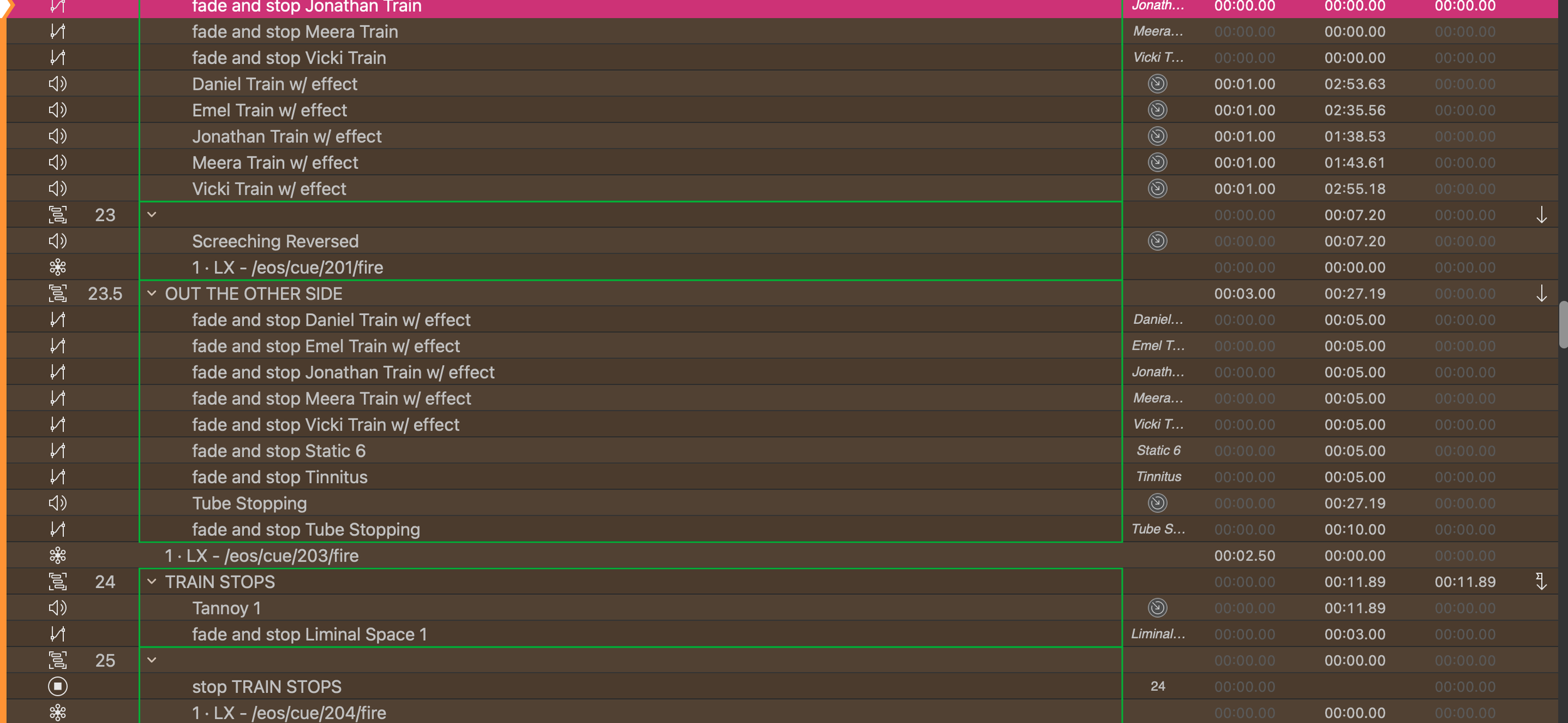Click audio speaker icon of Meera Train w/ effect
Image resolution: width=1568 pixels, height=723 pixels.
pyautogui.click(x=58, y=163)
